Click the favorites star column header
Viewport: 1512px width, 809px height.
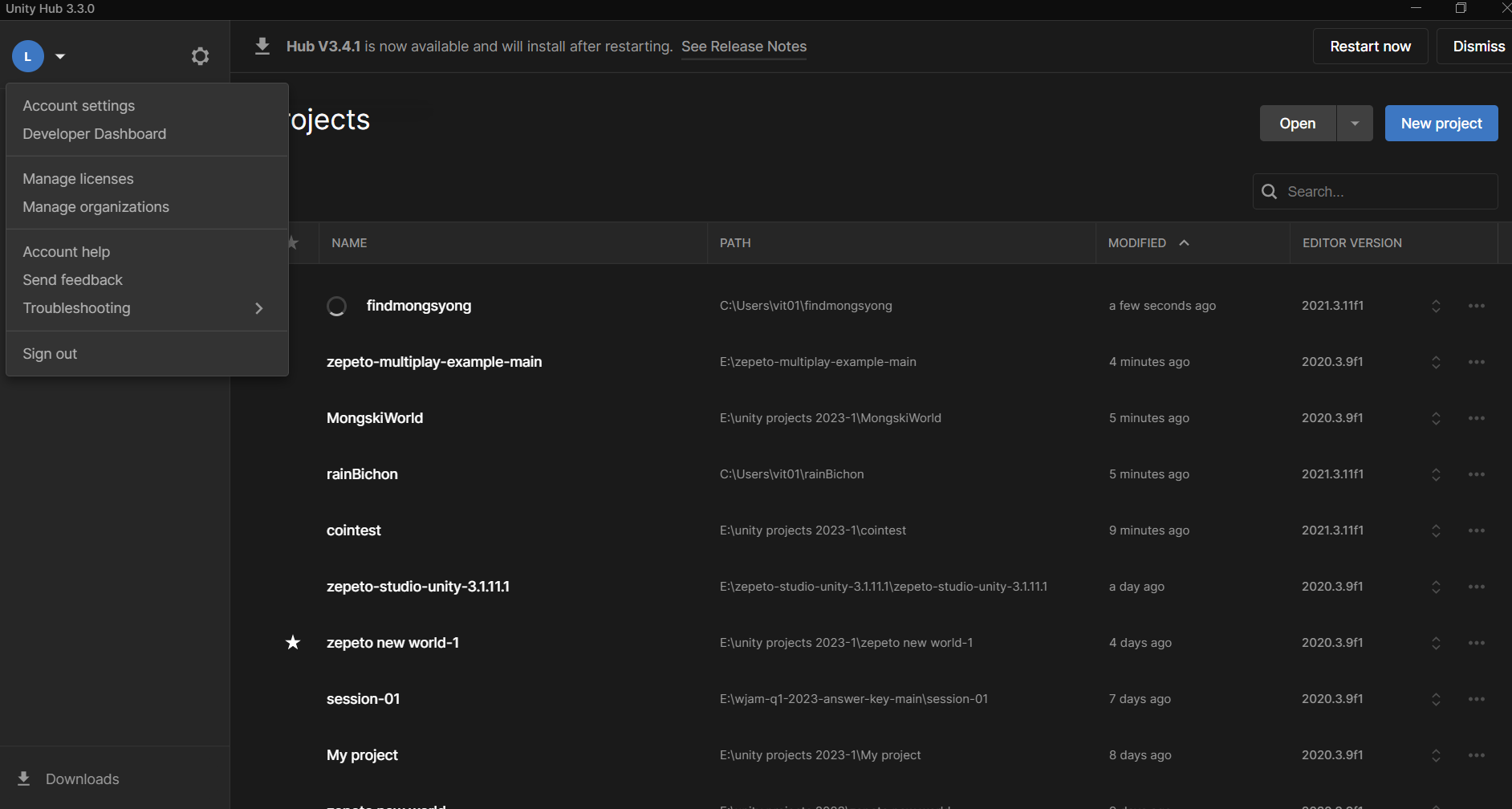295,242
